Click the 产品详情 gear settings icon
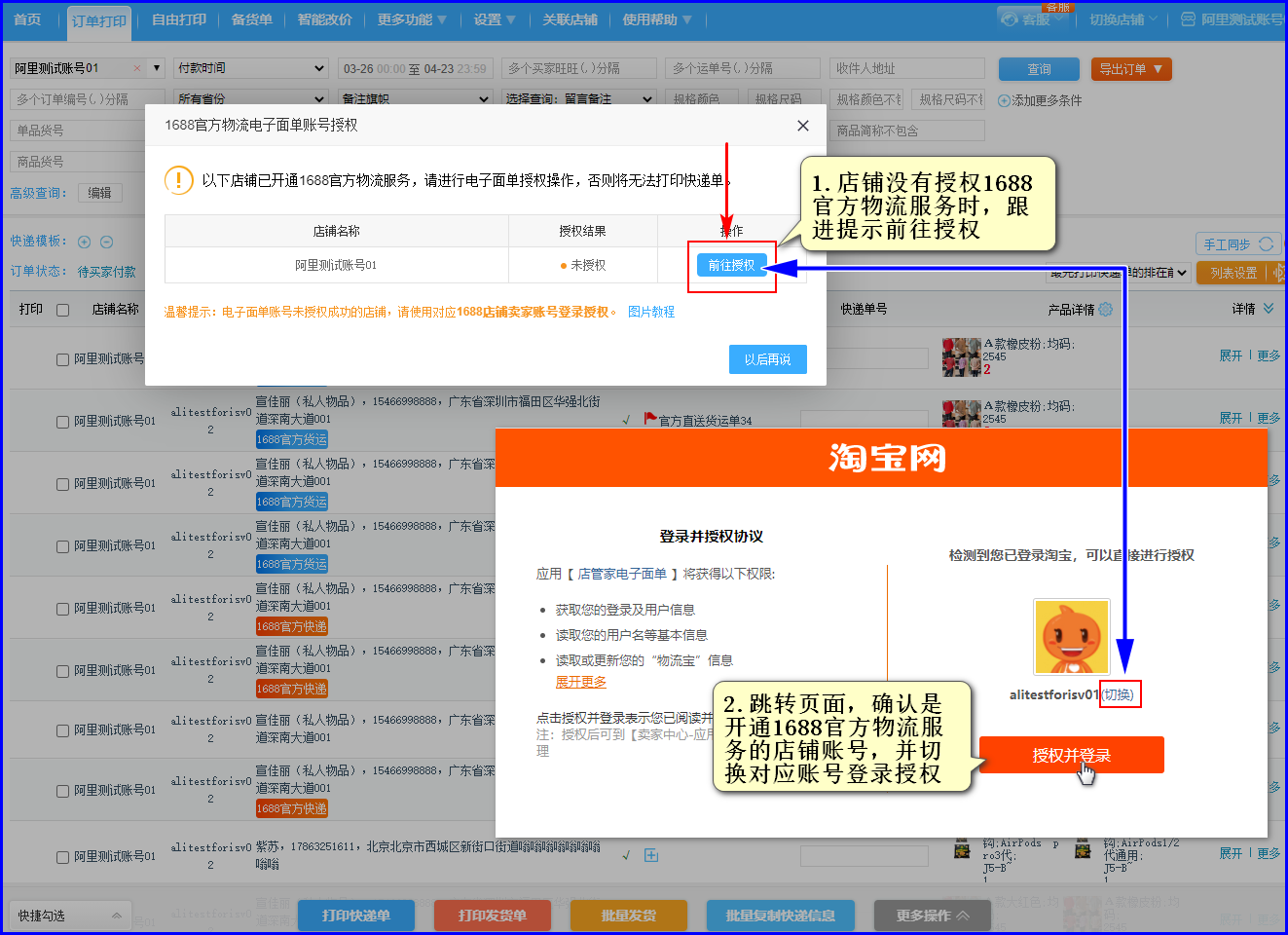The width and height of the screenshot is (1288, 935). [1105, 310]
